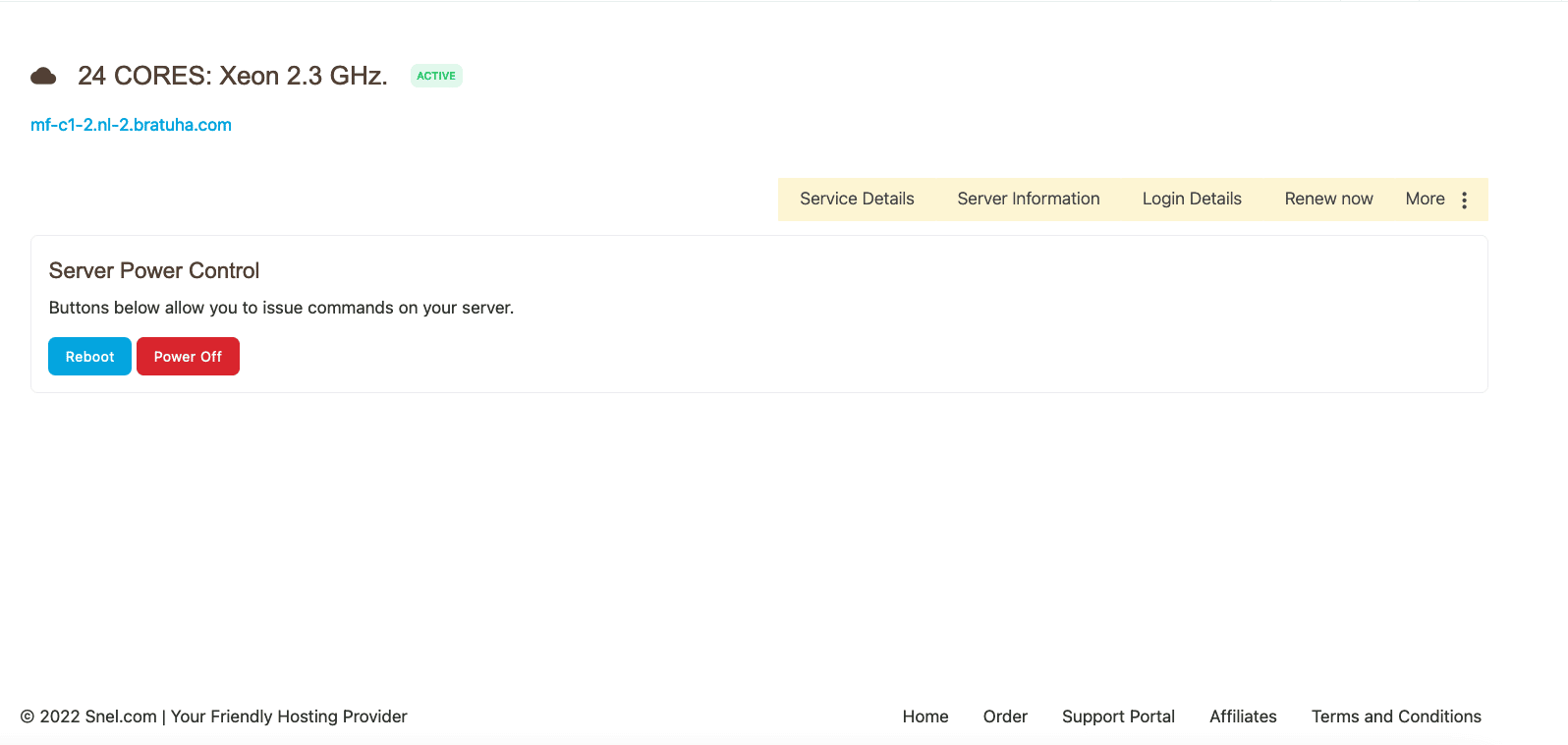Visit the Support Portal link
Viewport: 1568px width, 745px height.
tap(1117, 716)
